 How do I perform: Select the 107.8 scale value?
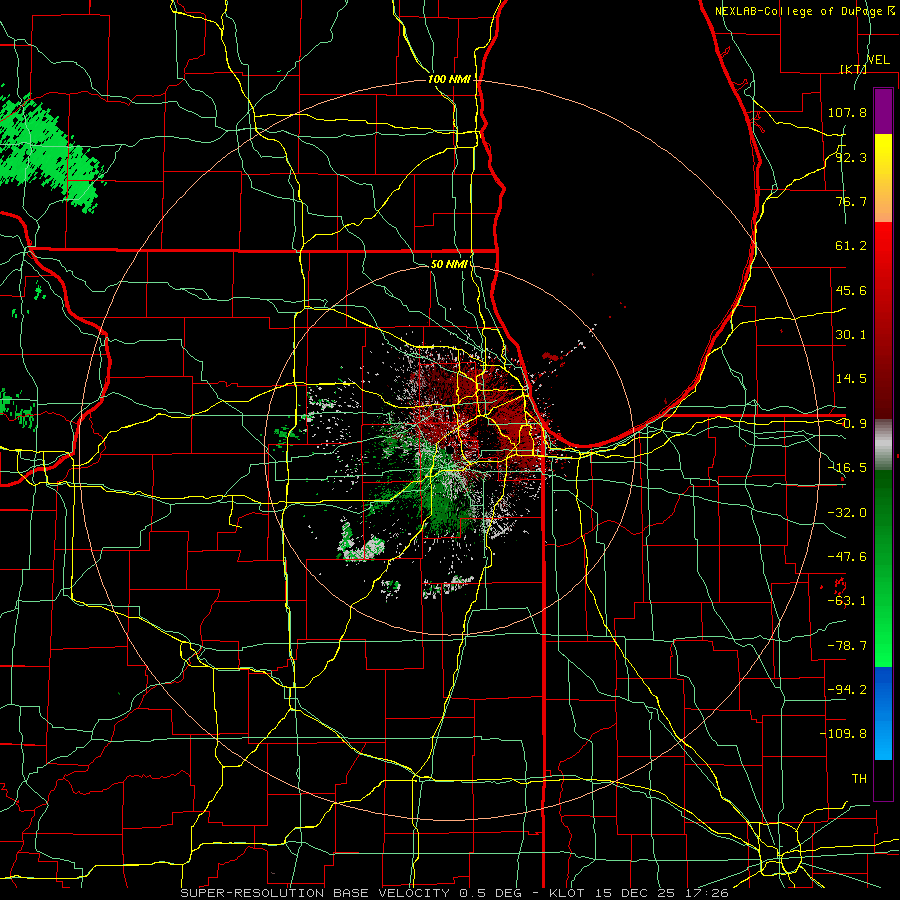coord(847,112)
